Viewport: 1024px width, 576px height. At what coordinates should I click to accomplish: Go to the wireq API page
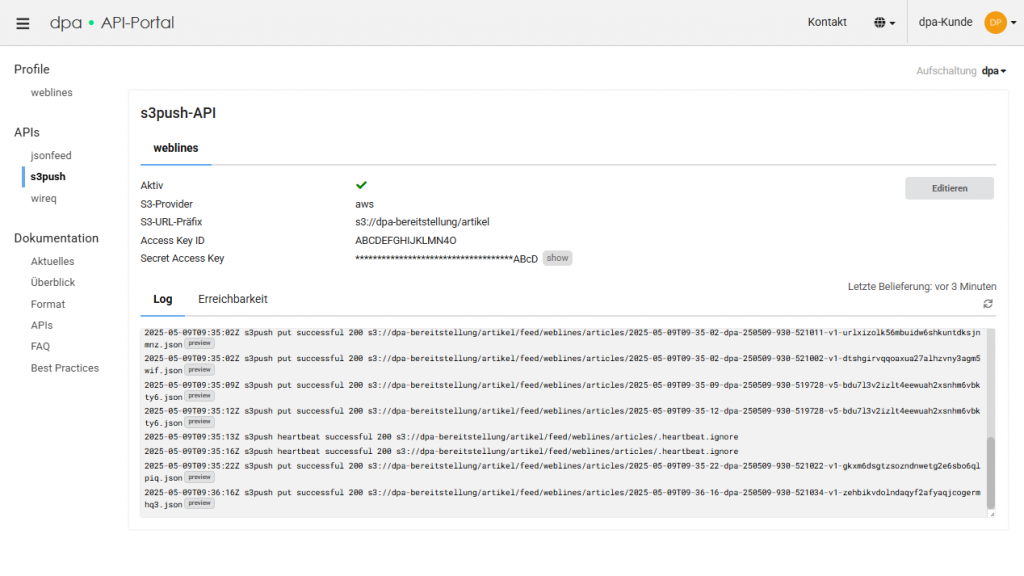point(44,199)
